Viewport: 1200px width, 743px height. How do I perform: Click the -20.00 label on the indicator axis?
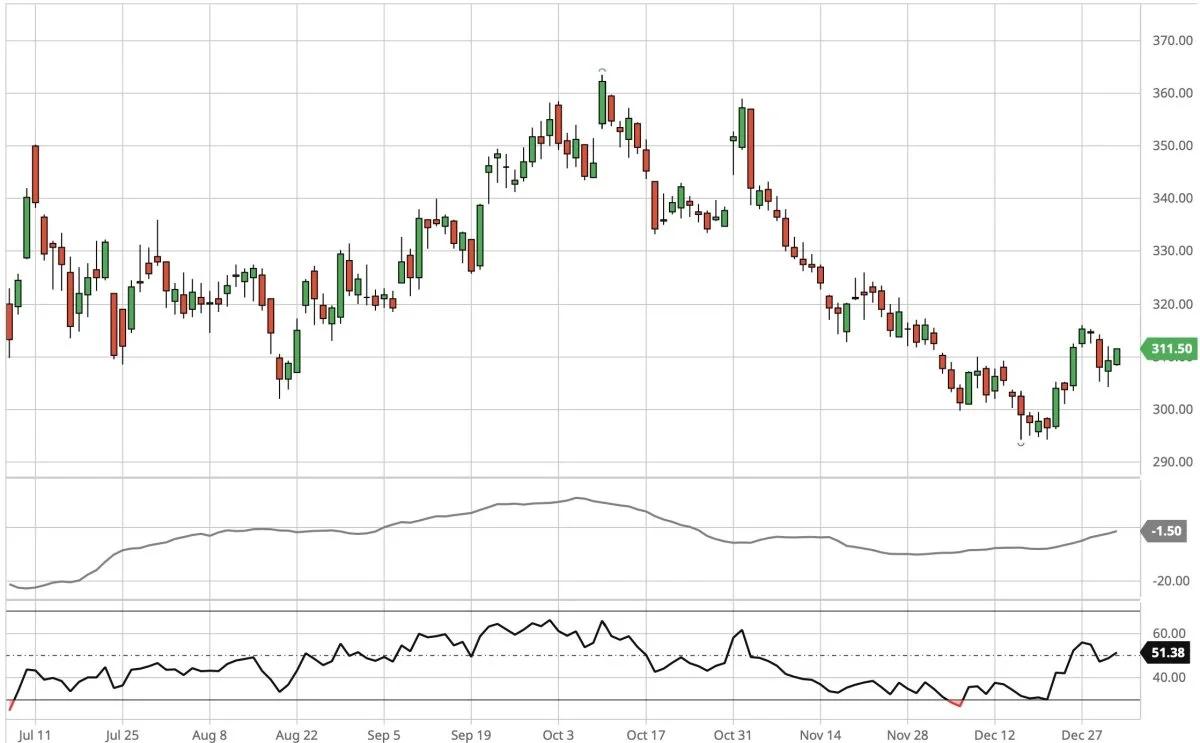1169,581
